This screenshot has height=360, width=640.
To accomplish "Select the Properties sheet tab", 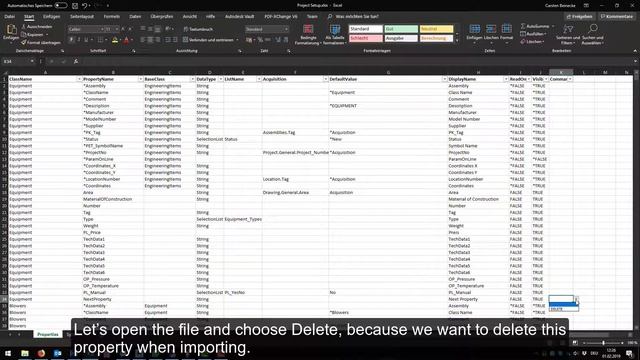I will click(x=48, y=334).
